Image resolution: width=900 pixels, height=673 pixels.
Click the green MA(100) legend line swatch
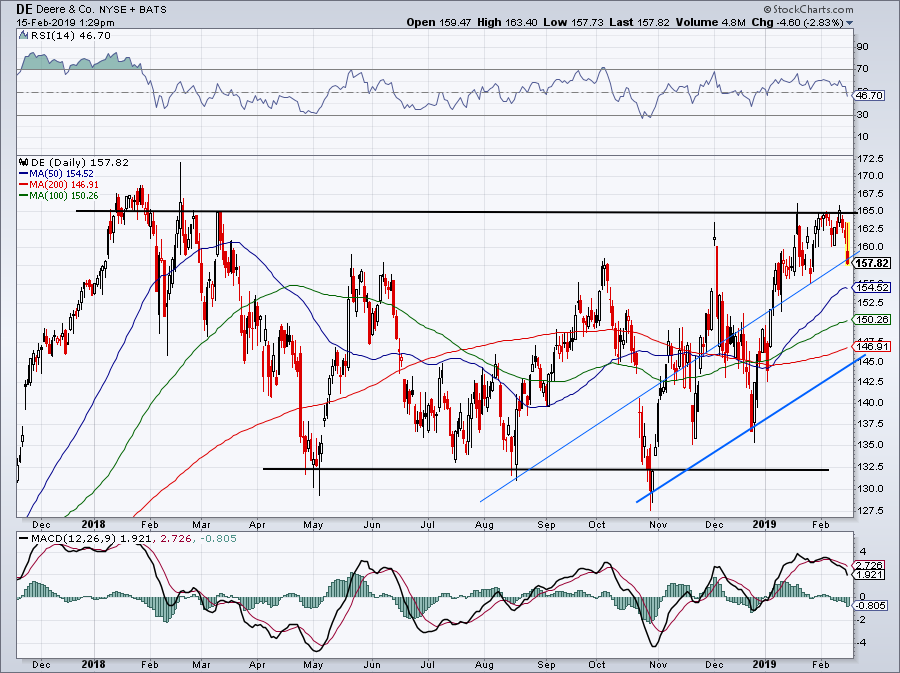(x=24, y=196)
